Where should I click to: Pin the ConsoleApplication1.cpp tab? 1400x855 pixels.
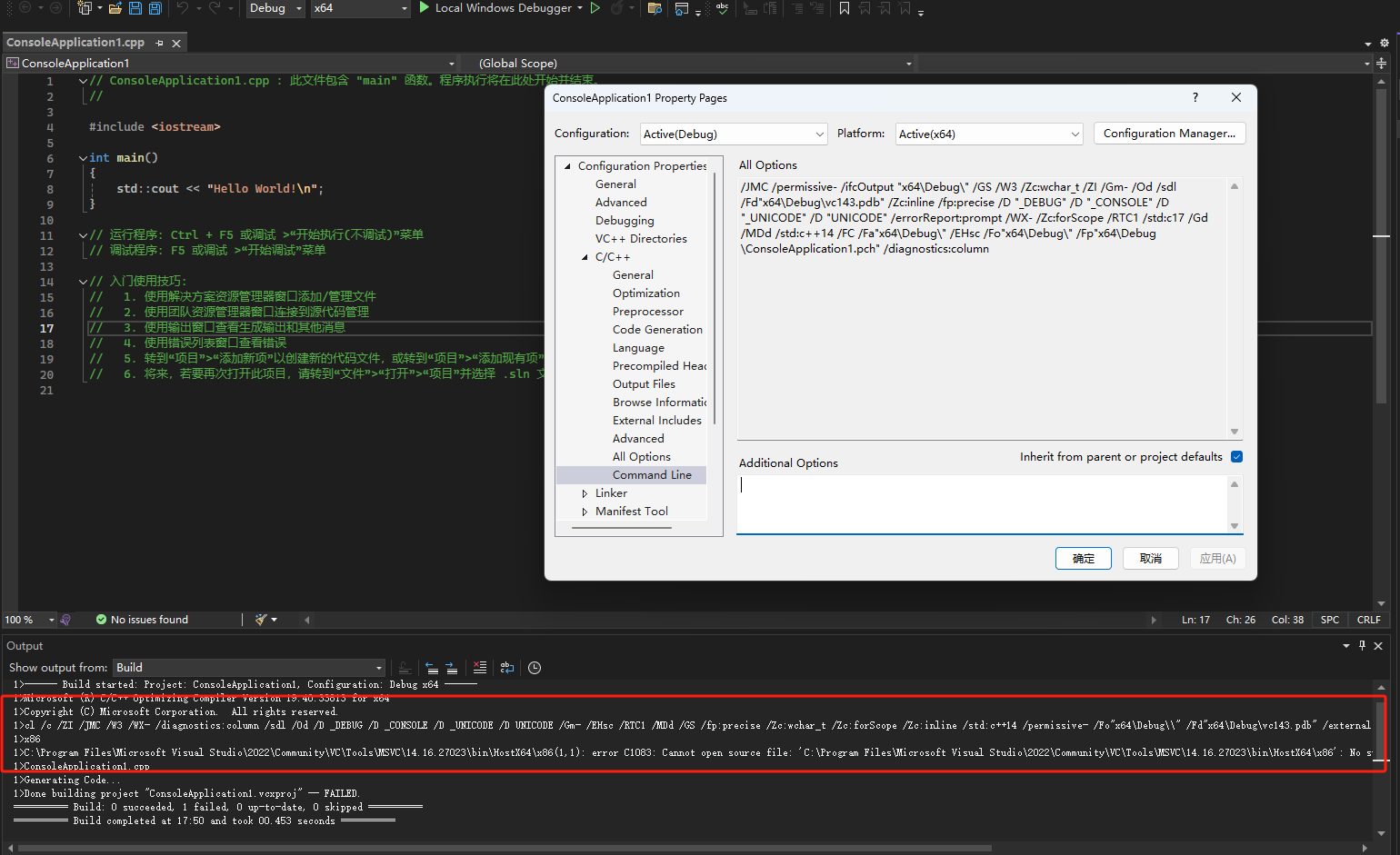(159, 43)
